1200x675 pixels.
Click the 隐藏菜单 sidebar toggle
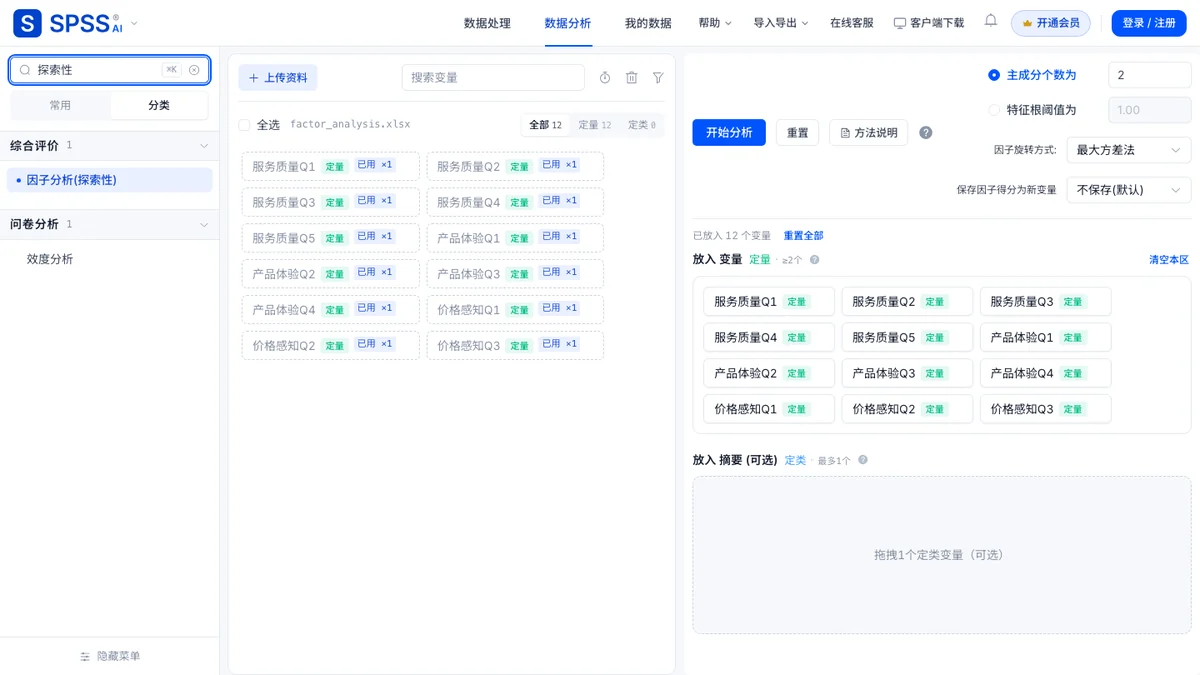tap(110, 656)
